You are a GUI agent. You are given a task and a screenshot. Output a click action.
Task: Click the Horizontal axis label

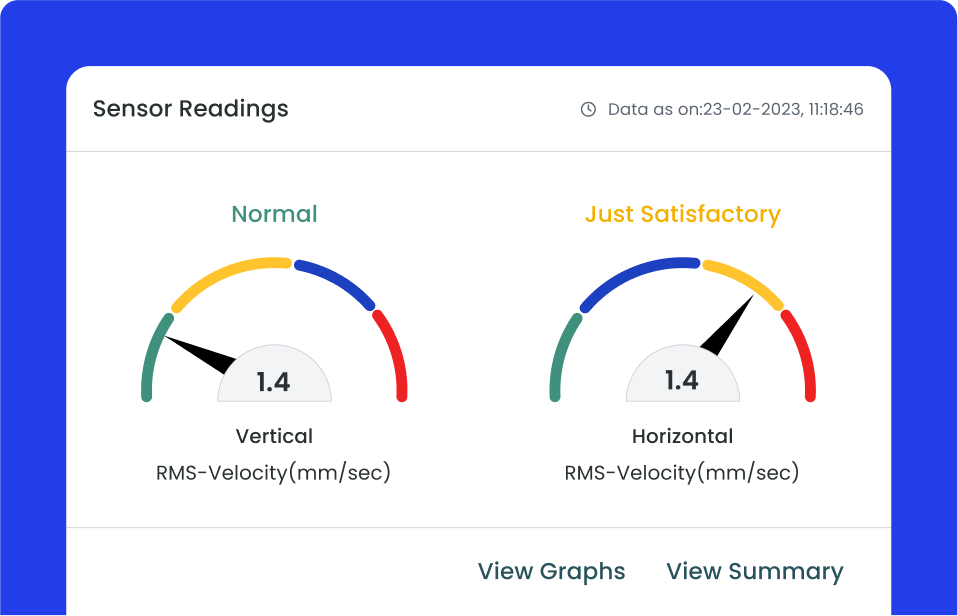tap(683, 436)
